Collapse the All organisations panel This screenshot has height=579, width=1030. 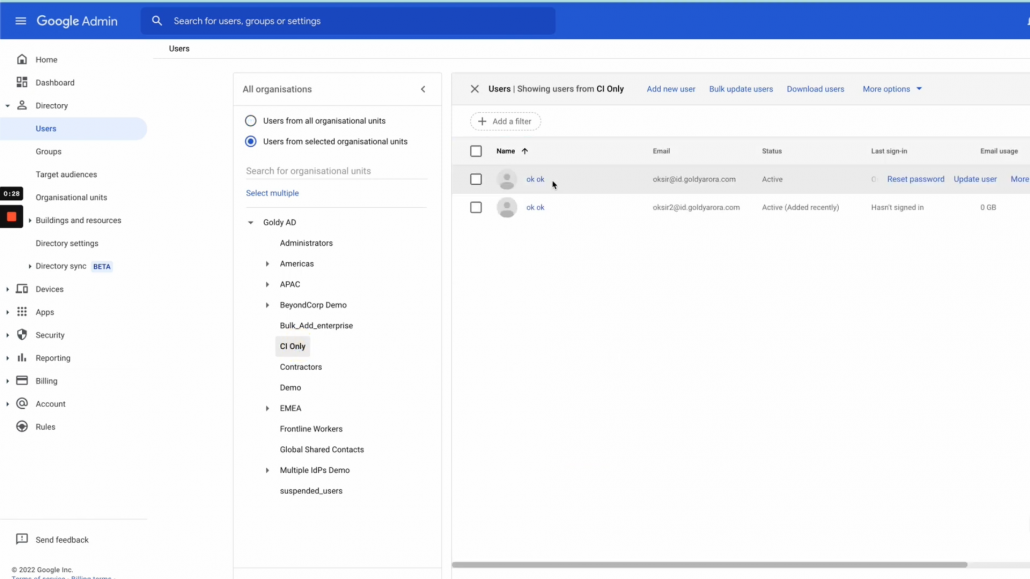[x=423, y=89]
